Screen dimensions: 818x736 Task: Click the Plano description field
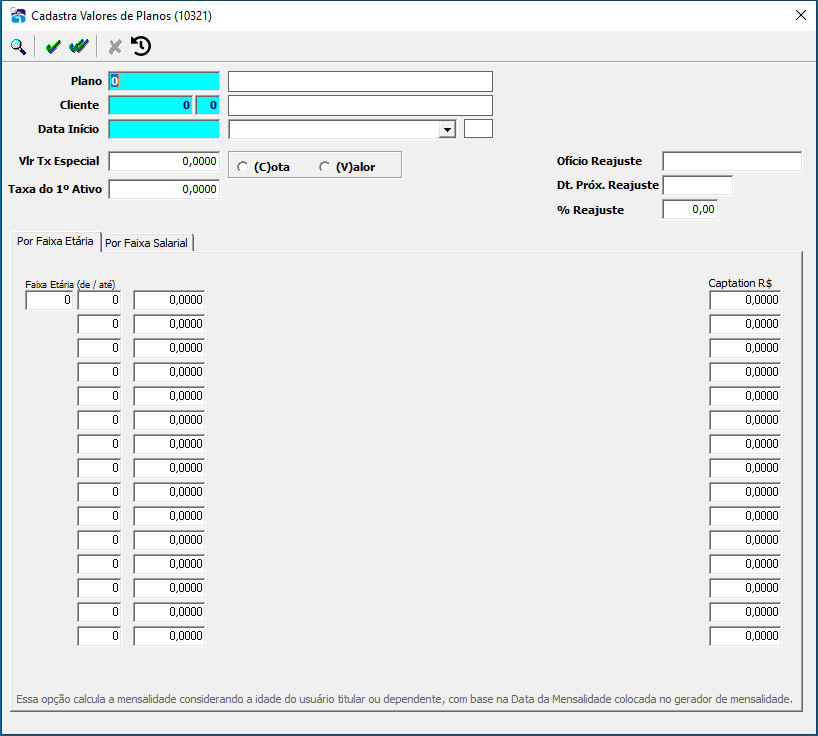coord(360,81)
